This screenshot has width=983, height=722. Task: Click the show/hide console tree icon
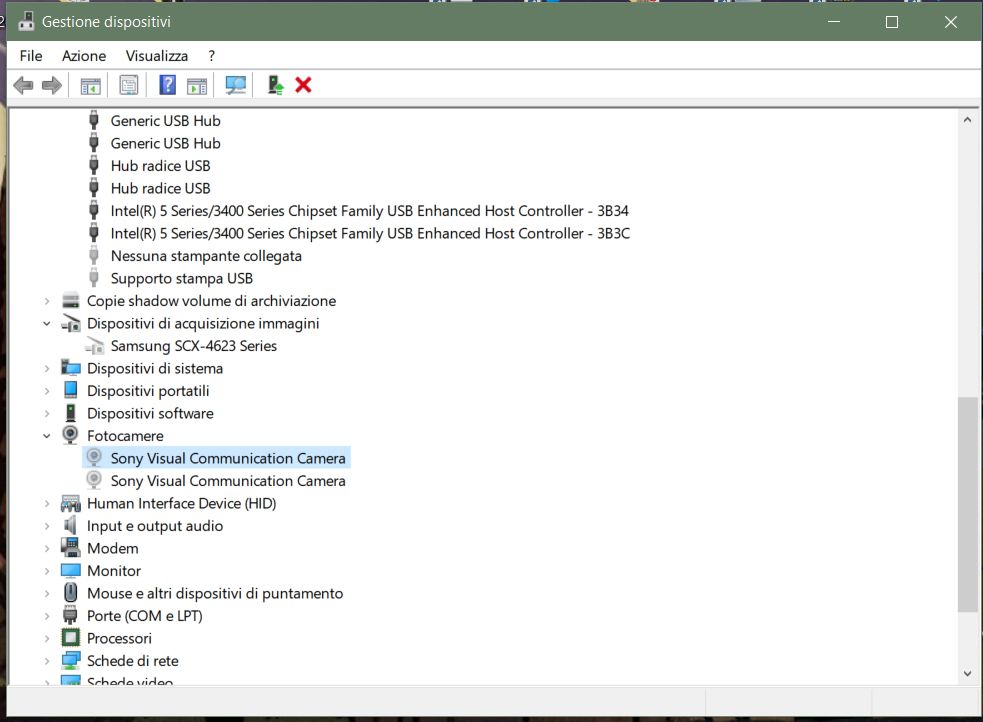[91, 86]
